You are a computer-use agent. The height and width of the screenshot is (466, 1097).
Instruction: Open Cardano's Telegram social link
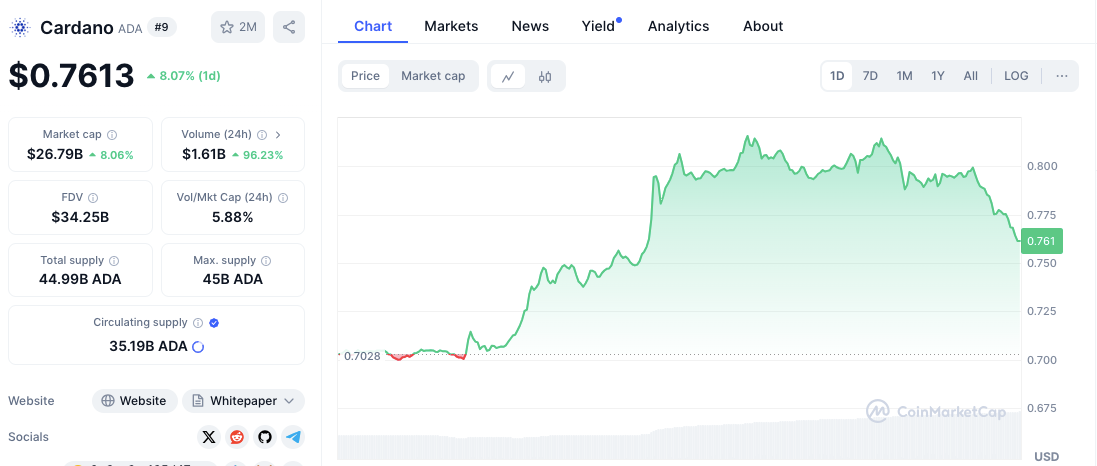pyautogui.click(x=293, y=437)
